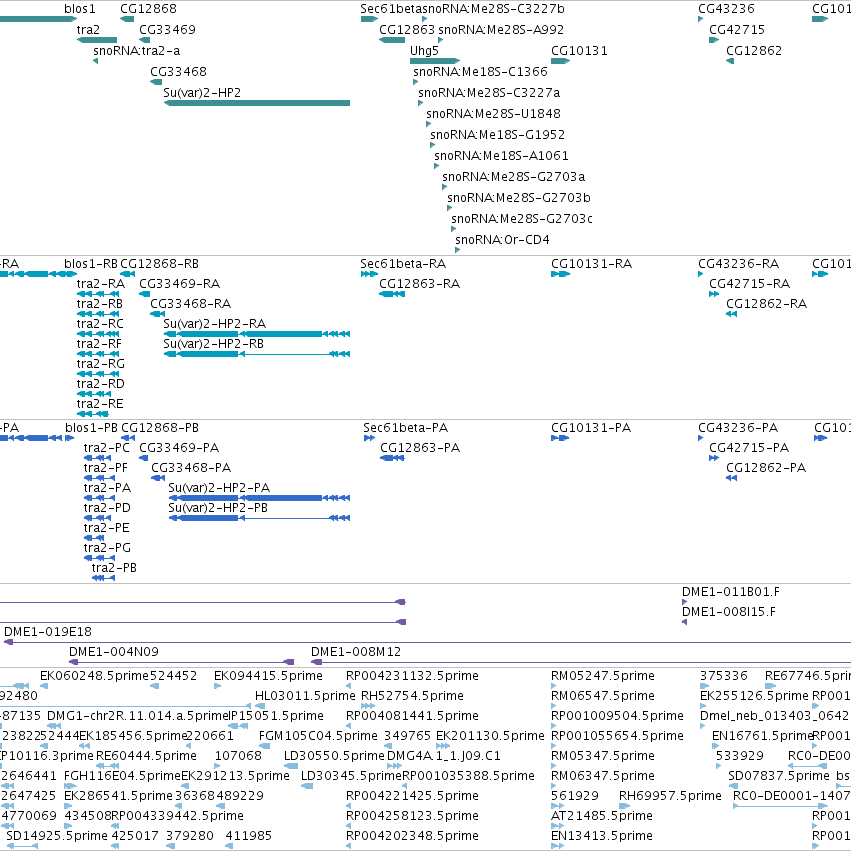Click snoRNA:Me28S-A992 label
This screenshot has height=851, width=851.
point(500,30)
